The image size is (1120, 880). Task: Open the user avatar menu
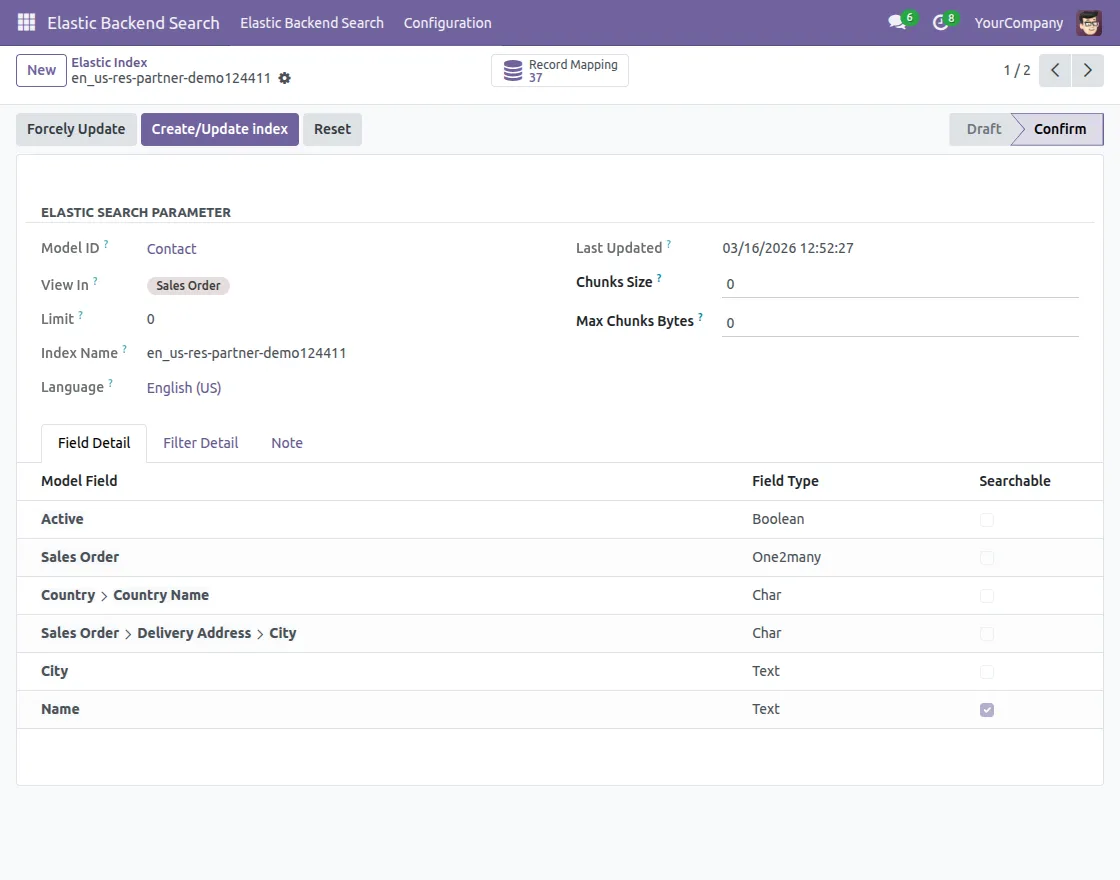1089,22
